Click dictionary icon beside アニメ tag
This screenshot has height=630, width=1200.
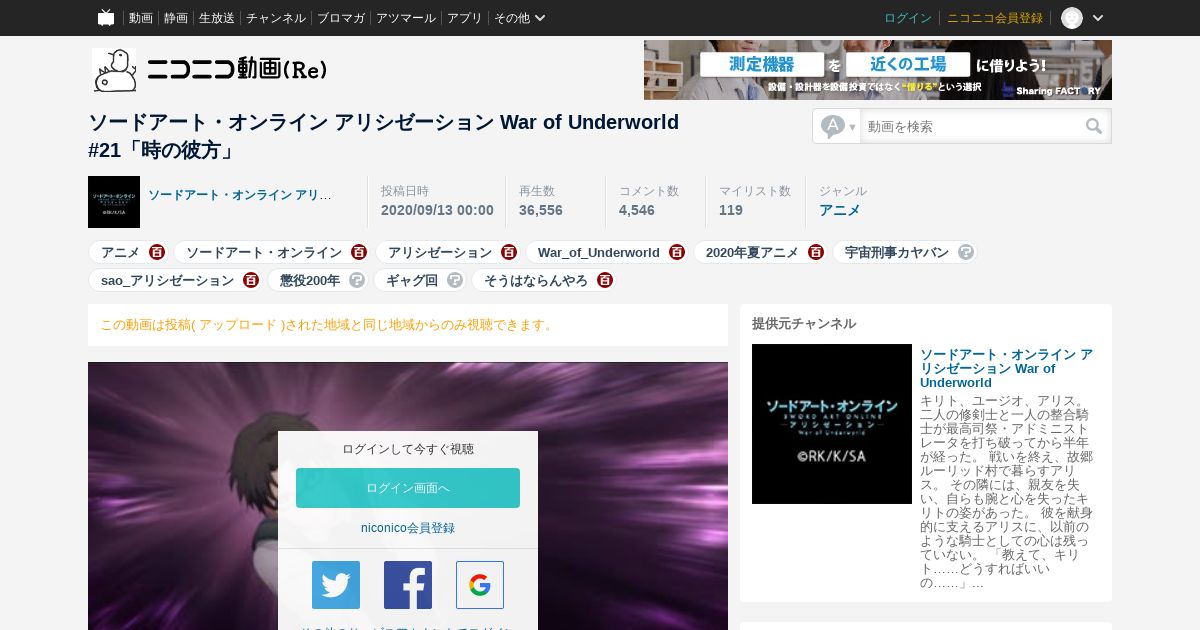[157, 252]
